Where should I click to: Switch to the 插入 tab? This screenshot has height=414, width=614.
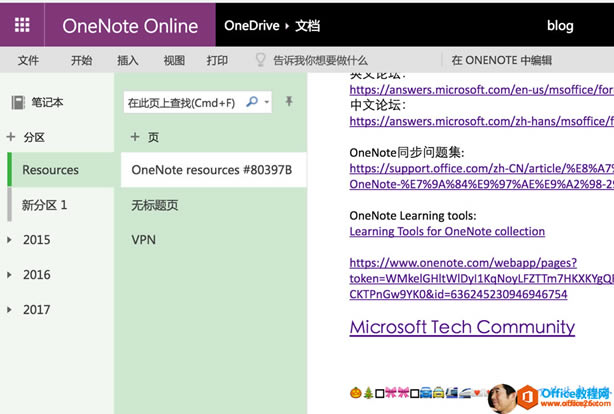[128, 60]
